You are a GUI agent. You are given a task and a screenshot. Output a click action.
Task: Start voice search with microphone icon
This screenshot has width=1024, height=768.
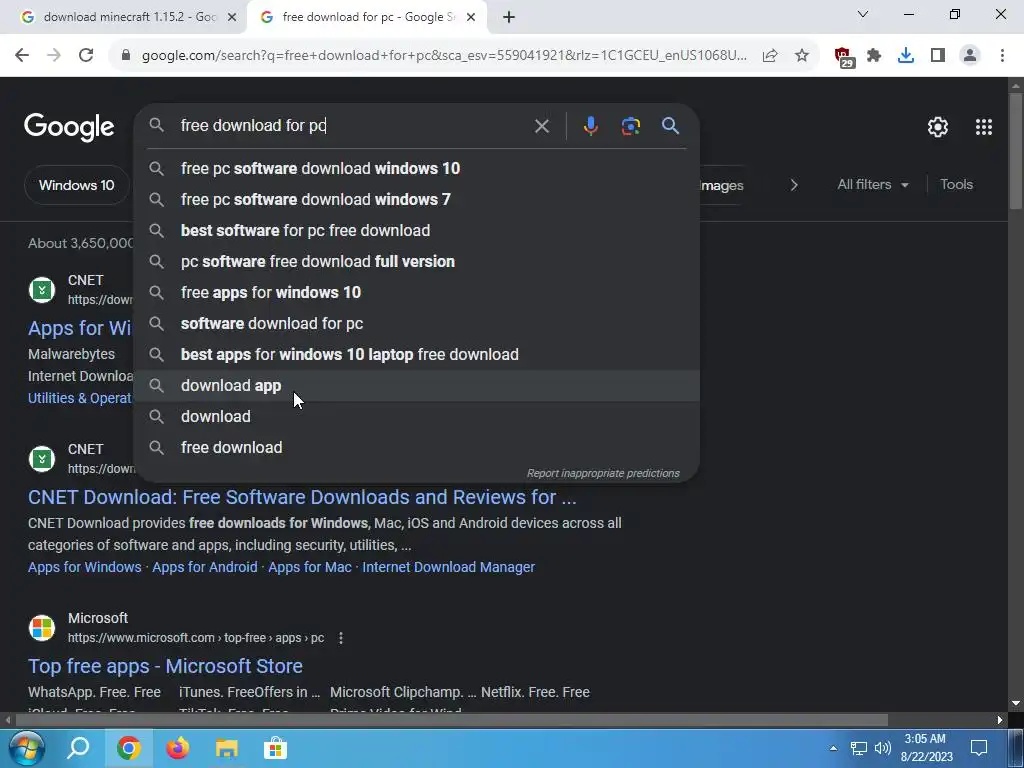point(590,125)
